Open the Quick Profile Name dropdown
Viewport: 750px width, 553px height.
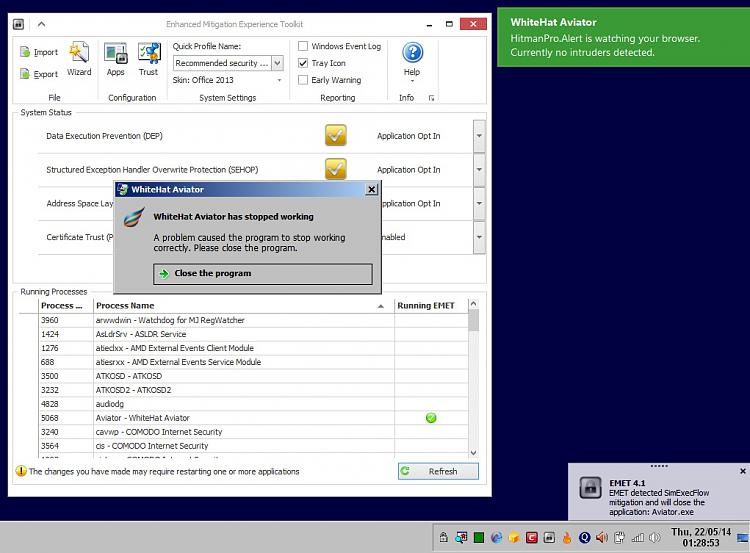(277, 63)
